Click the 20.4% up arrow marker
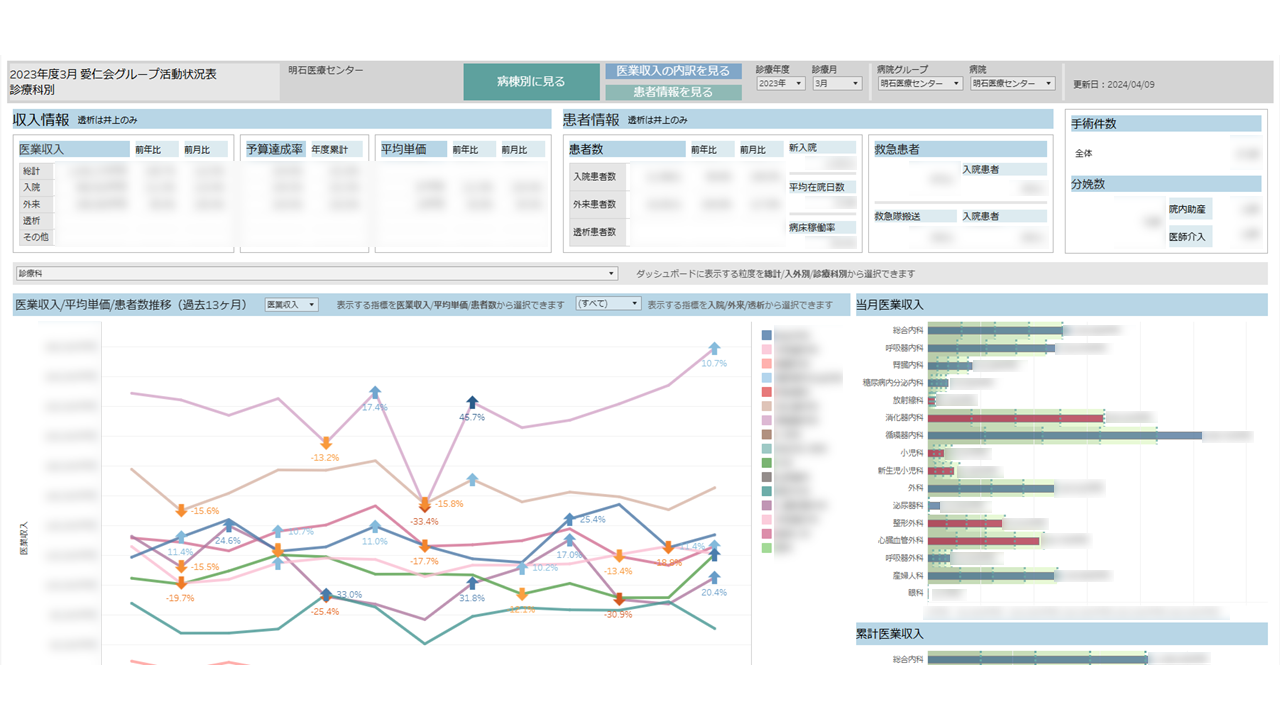This screenshot has height=720, width=1280. pyautogui.click(x=714, y=578)
